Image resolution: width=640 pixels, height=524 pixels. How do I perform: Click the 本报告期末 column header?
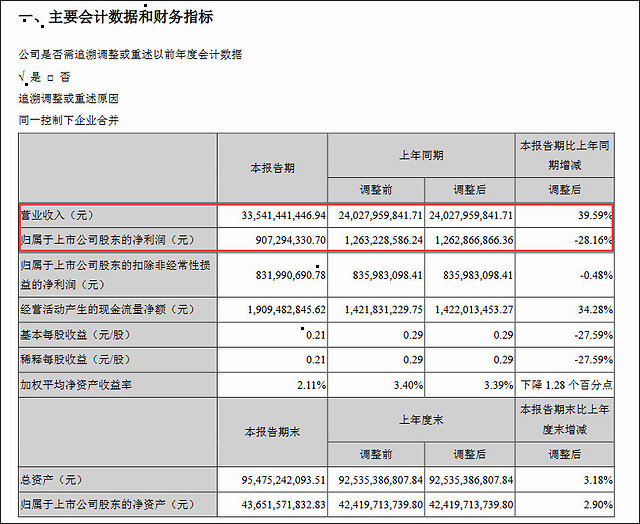(272, 432)
